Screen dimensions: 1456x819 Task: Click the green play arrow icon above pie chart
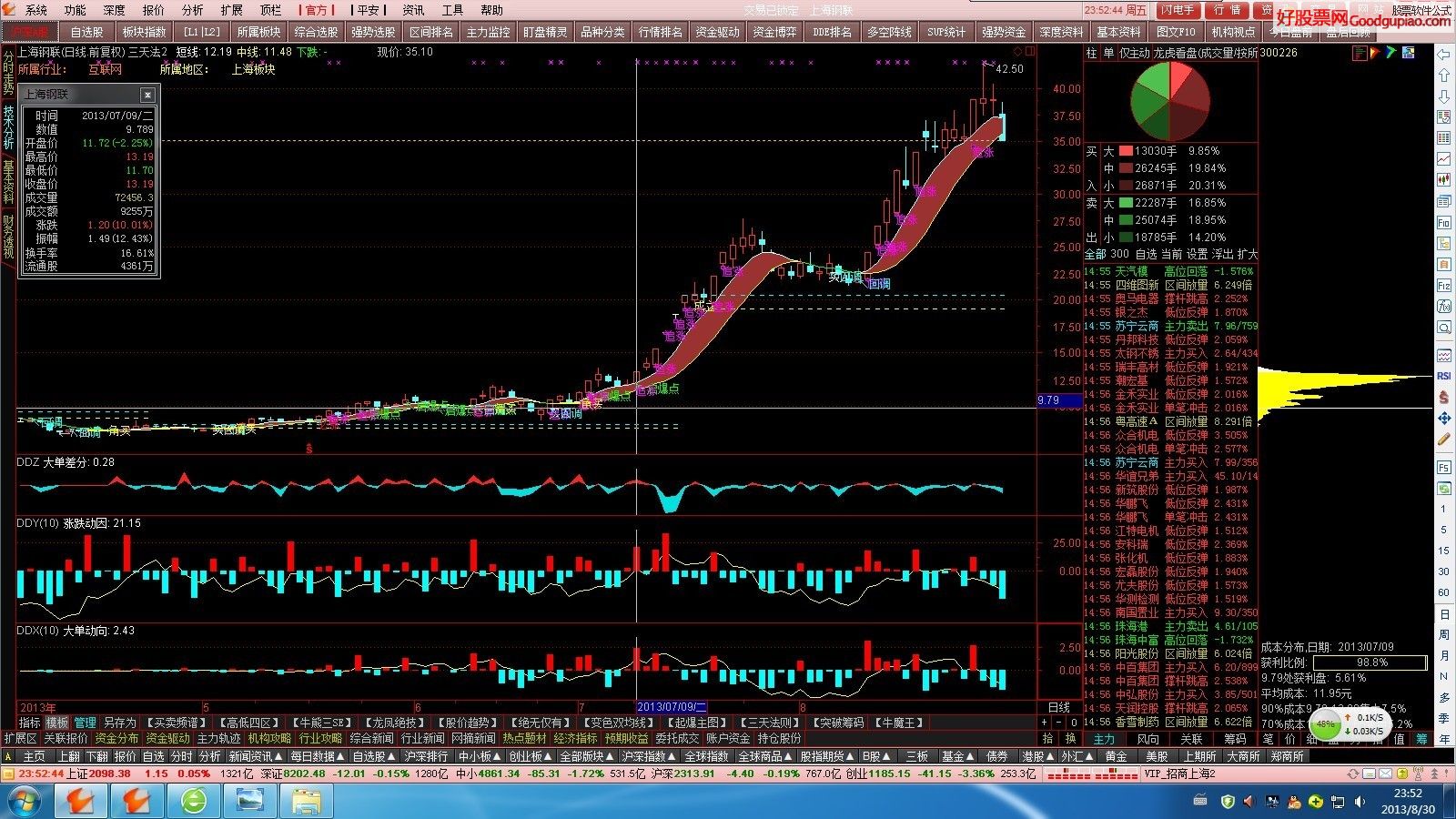tap(1390, 54)
